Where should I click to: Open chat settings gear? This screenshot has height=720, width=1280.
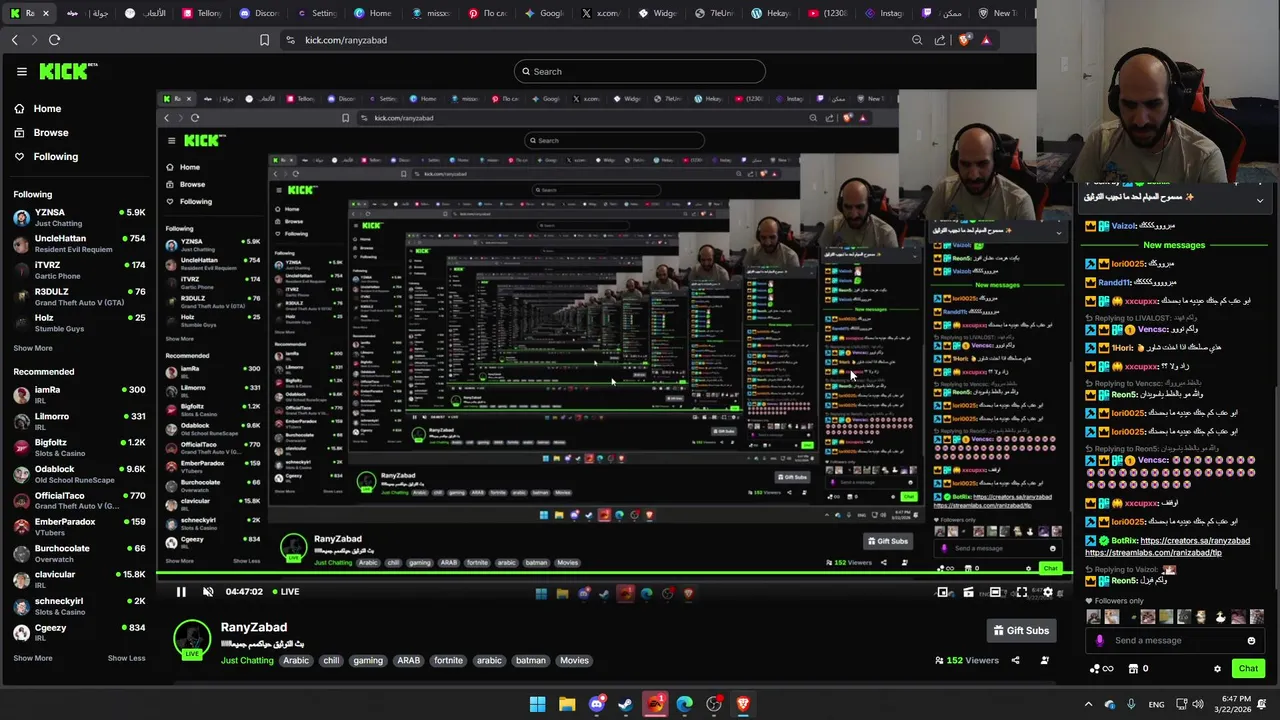pyautogui.click(x=1217, y=669)
